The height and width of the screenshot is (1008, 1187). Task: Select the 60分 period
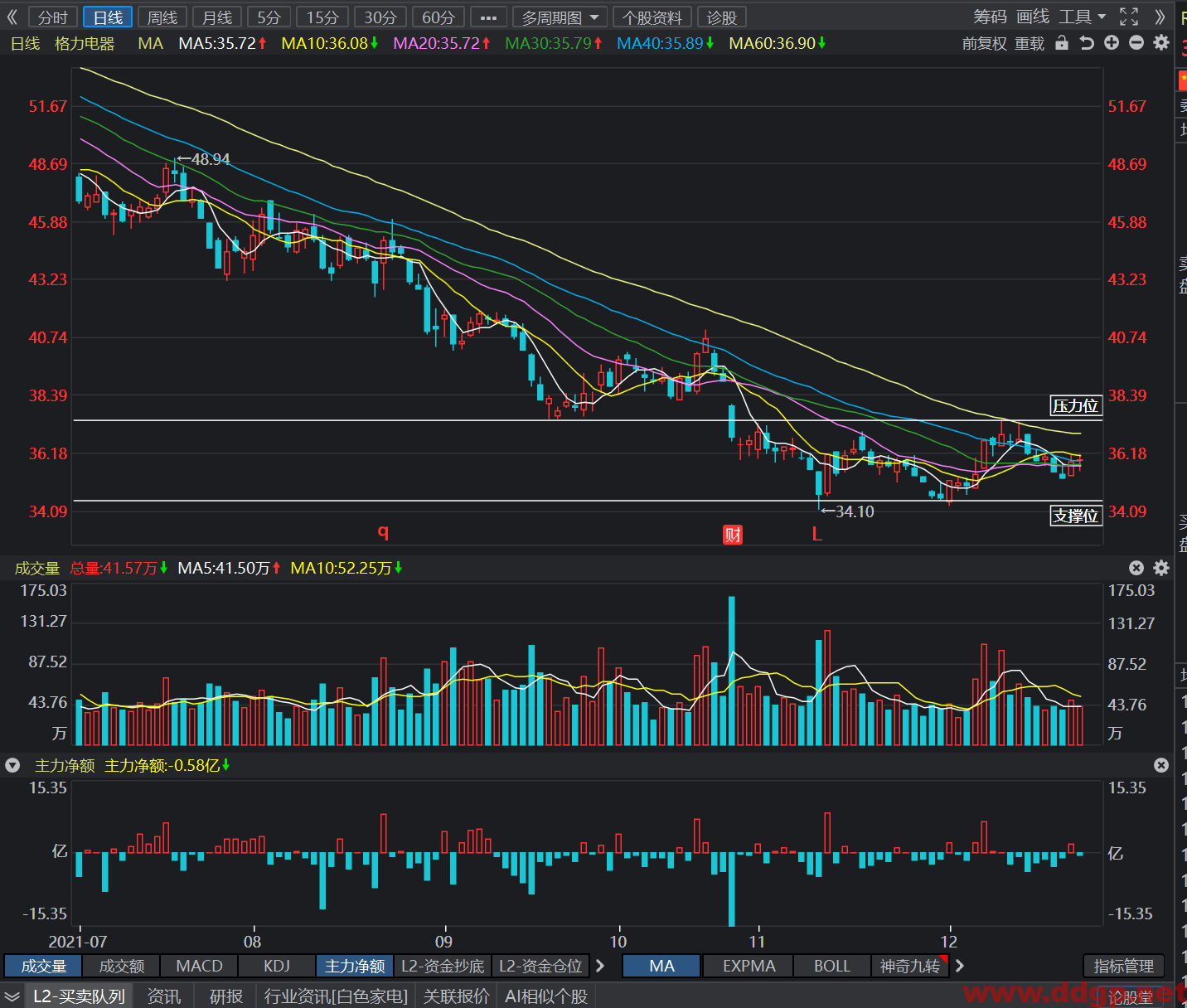438,17
